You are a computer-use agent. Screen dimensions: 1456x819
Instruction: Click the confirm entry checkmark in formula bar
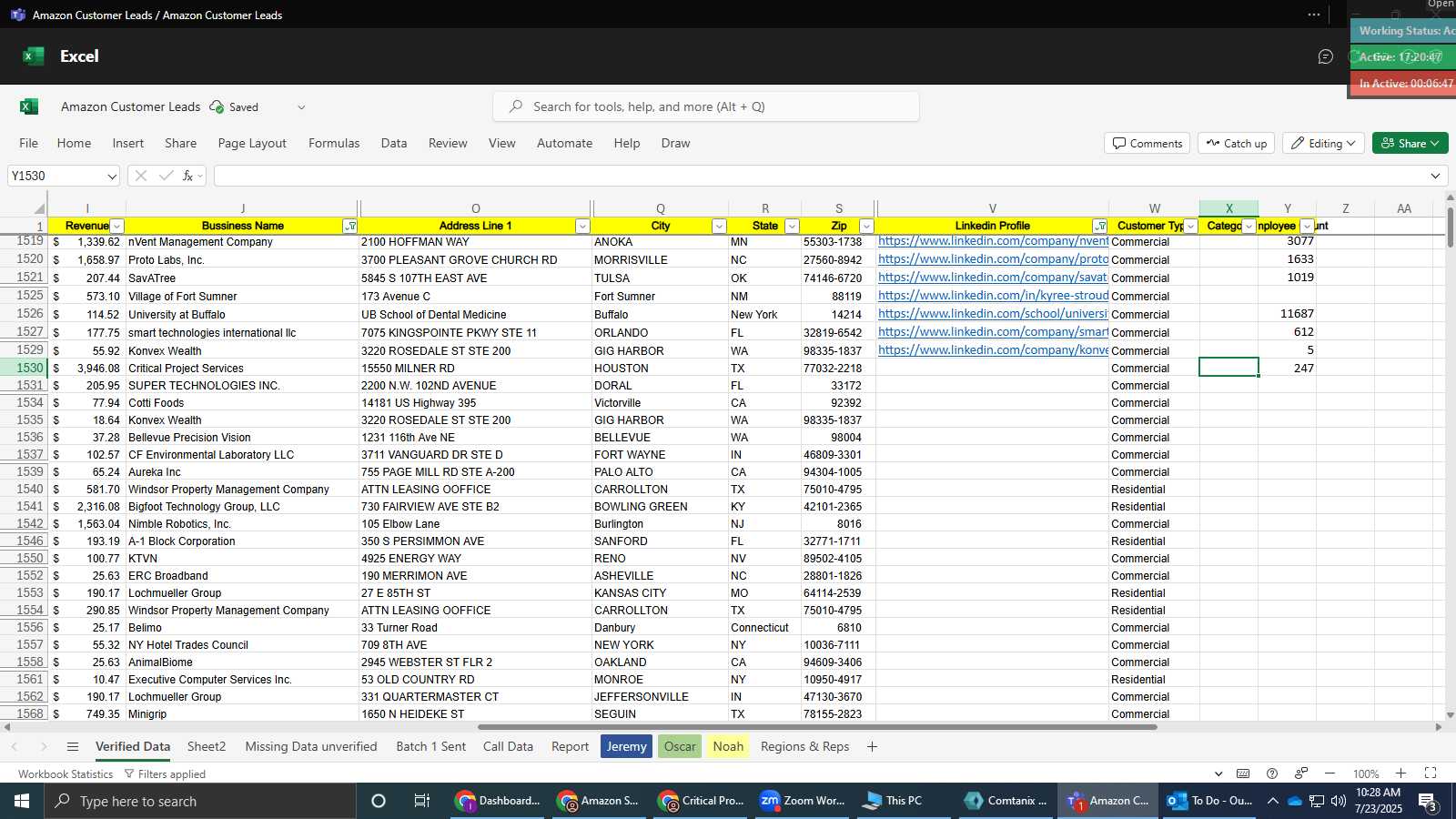click(x=166, y=176)
